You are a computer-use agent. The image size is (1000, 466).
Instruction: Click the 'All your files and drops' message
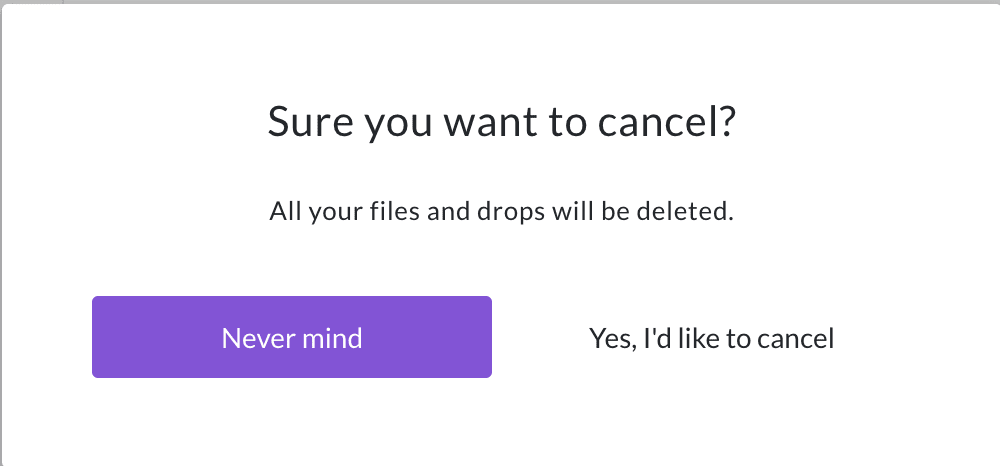tap(501, 211)
